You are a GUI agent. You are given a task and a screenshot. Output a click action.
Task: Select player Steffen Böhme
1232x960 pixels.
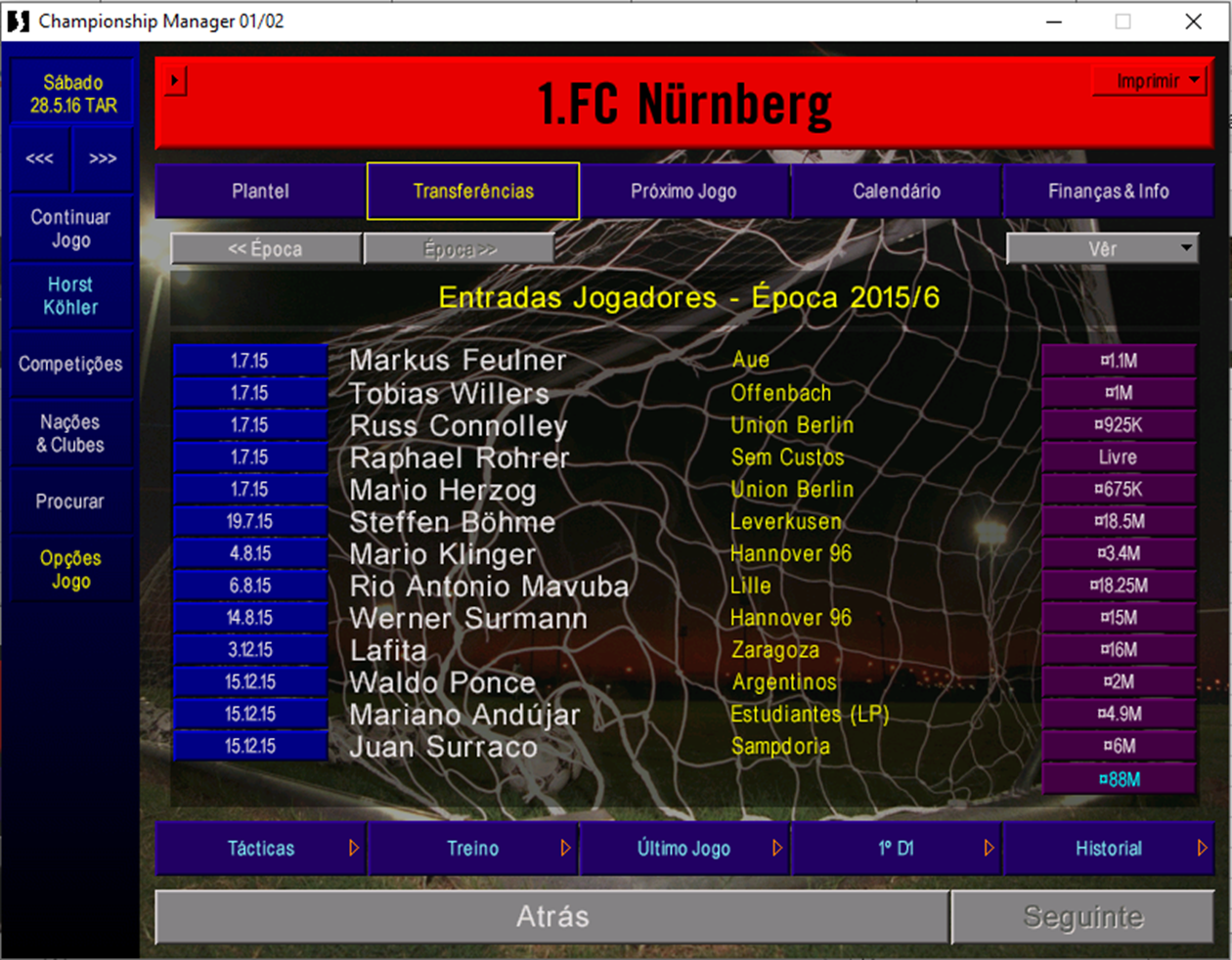click(x=453, y=521)
